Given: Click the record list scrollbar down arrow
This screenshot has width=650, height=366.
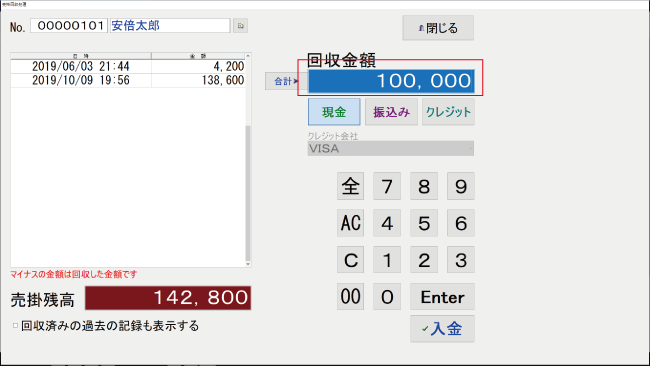Looking at the screenshot, I should click(248, 264).
